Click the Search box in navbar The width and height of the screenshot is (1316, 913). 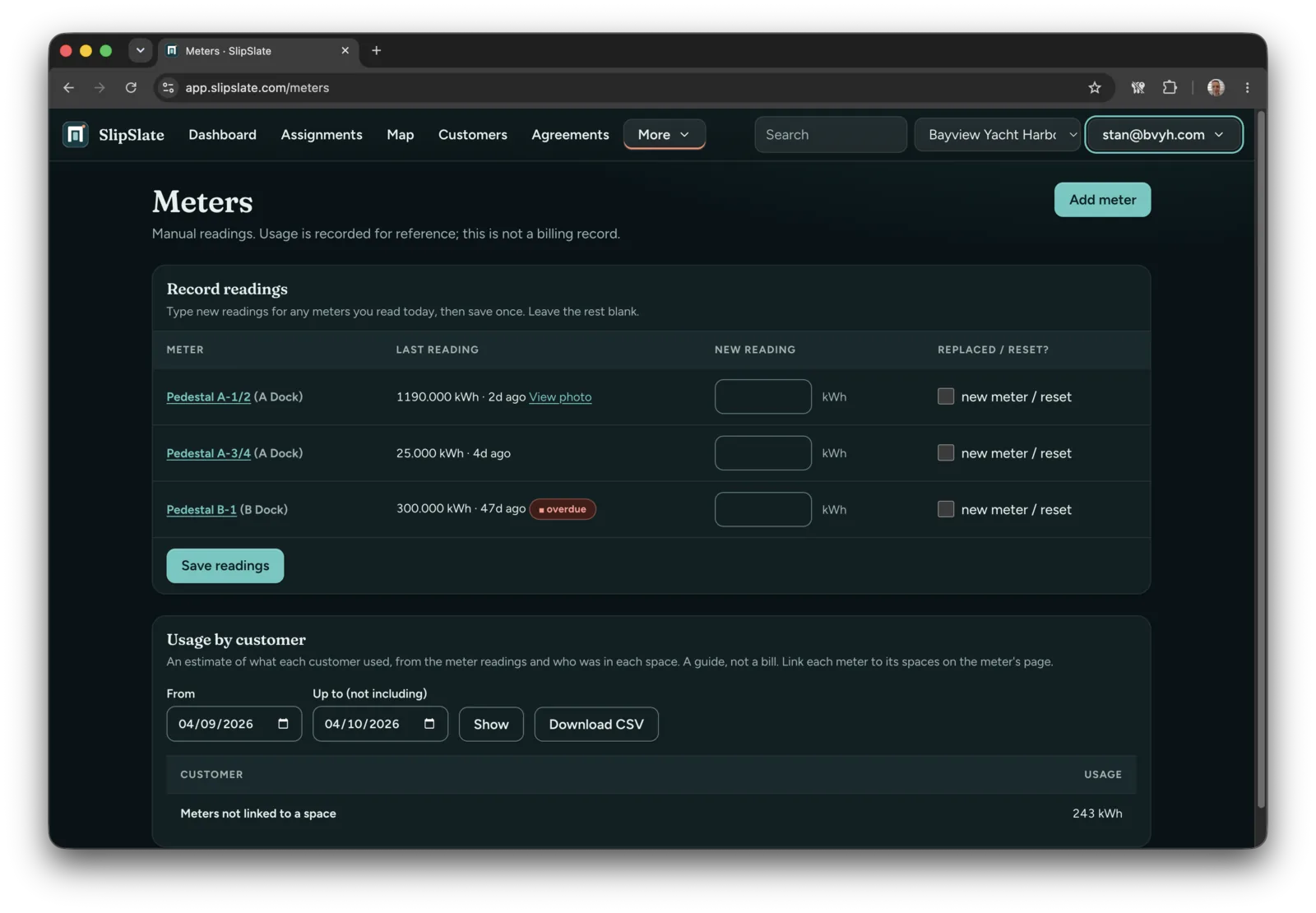click(x=831, y=134)
